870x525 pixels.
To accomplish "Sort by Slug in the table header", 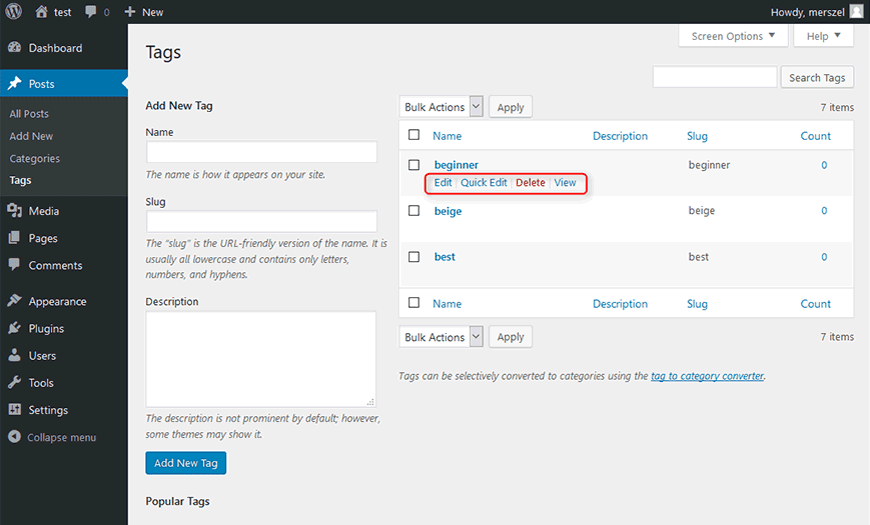I will coord(697,136).
